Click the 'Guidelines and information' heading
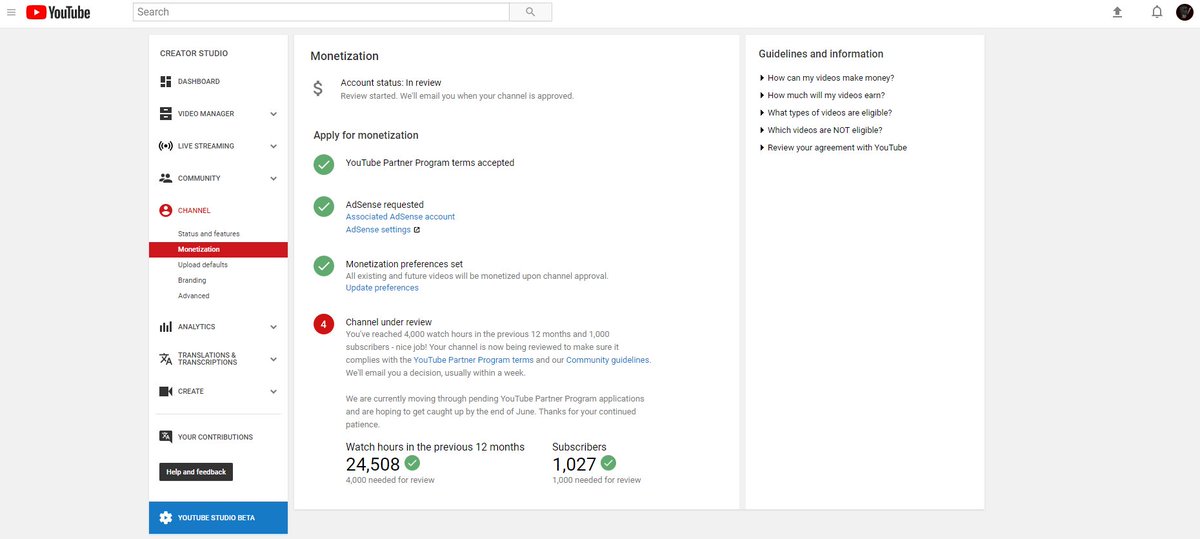 pyautogui.click(x=821, y=54)
